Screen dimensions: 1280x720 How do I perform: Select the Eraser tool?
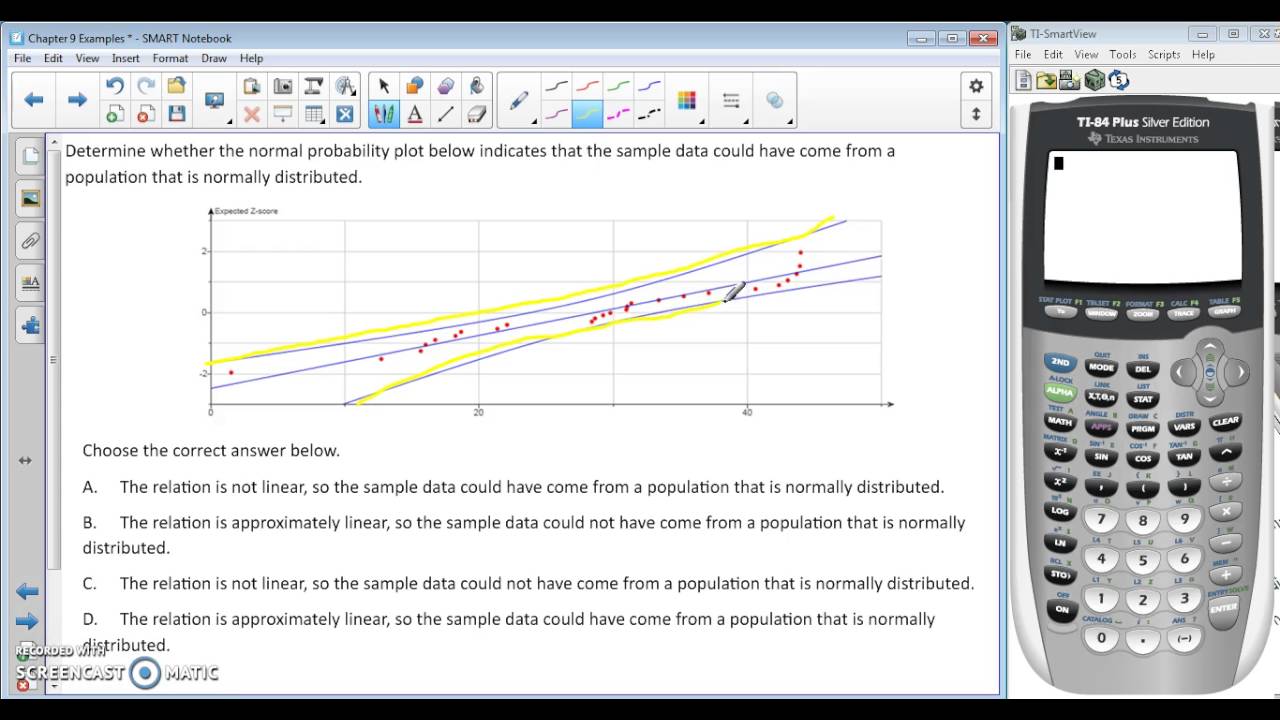pos(477,114)
